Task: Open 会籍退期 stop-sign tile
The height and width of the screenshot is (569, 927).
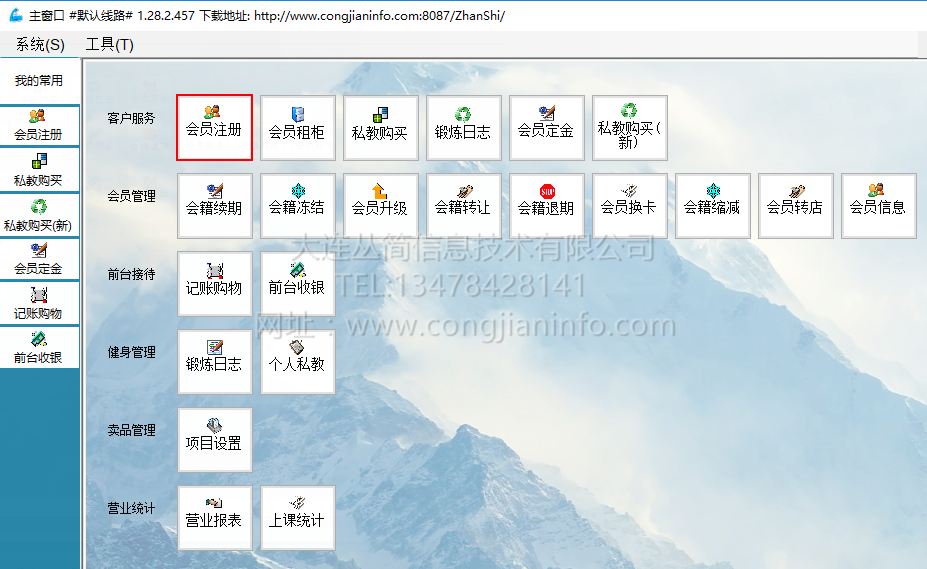Action: (546, 205)
